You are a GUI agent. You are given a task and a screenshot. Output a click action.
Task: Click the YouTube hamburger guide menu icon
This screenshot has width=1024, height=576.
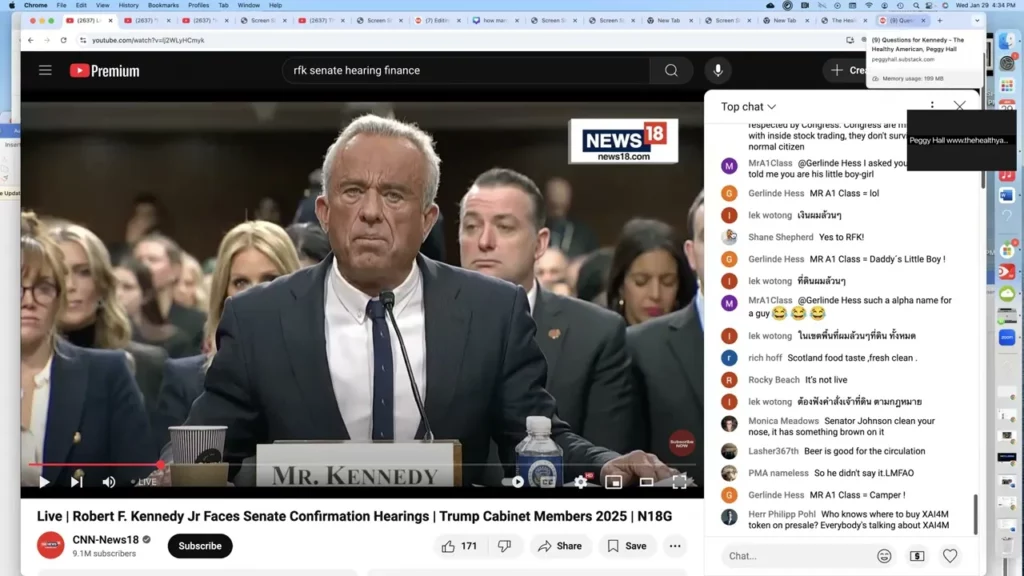pyautogui.click(x=45, y=70)
